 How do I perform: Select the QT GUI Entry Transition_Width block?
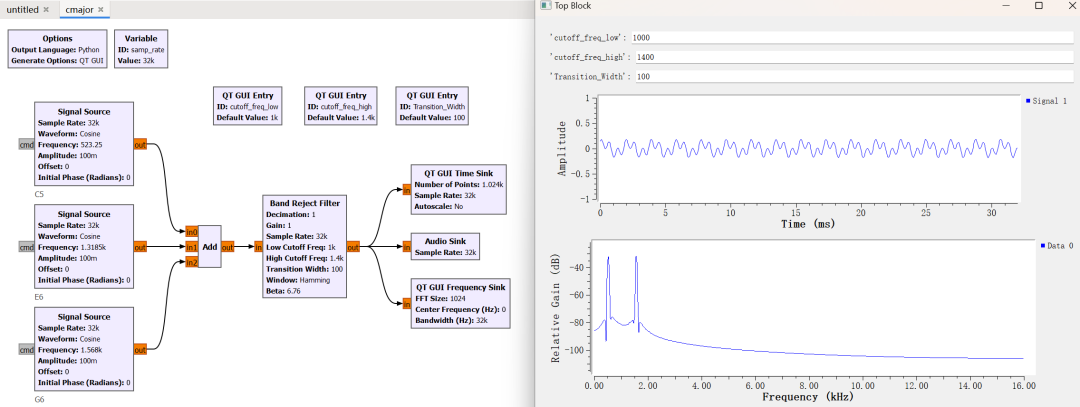(x=433, y=105)
